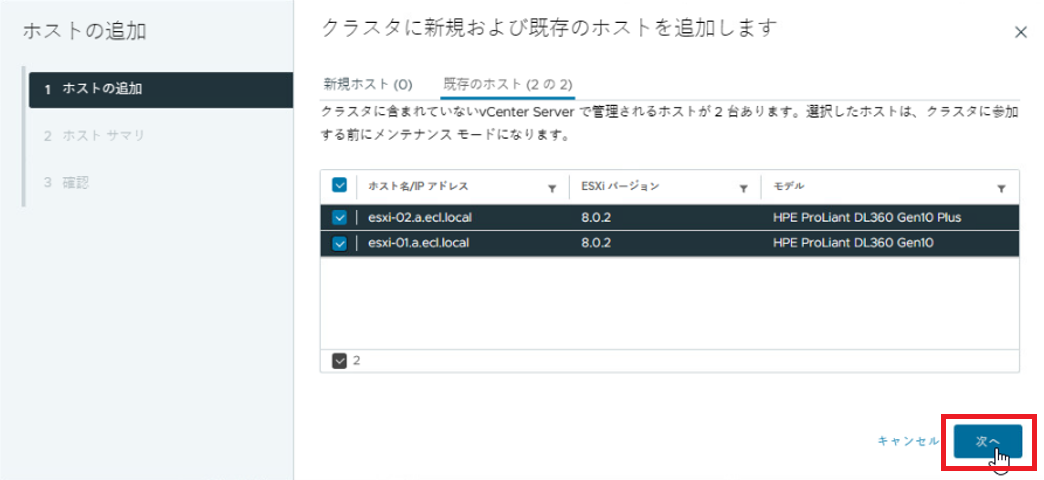Filter the ホスト名/IP アドレス column

pyautogui.click(x=552, y=189)
